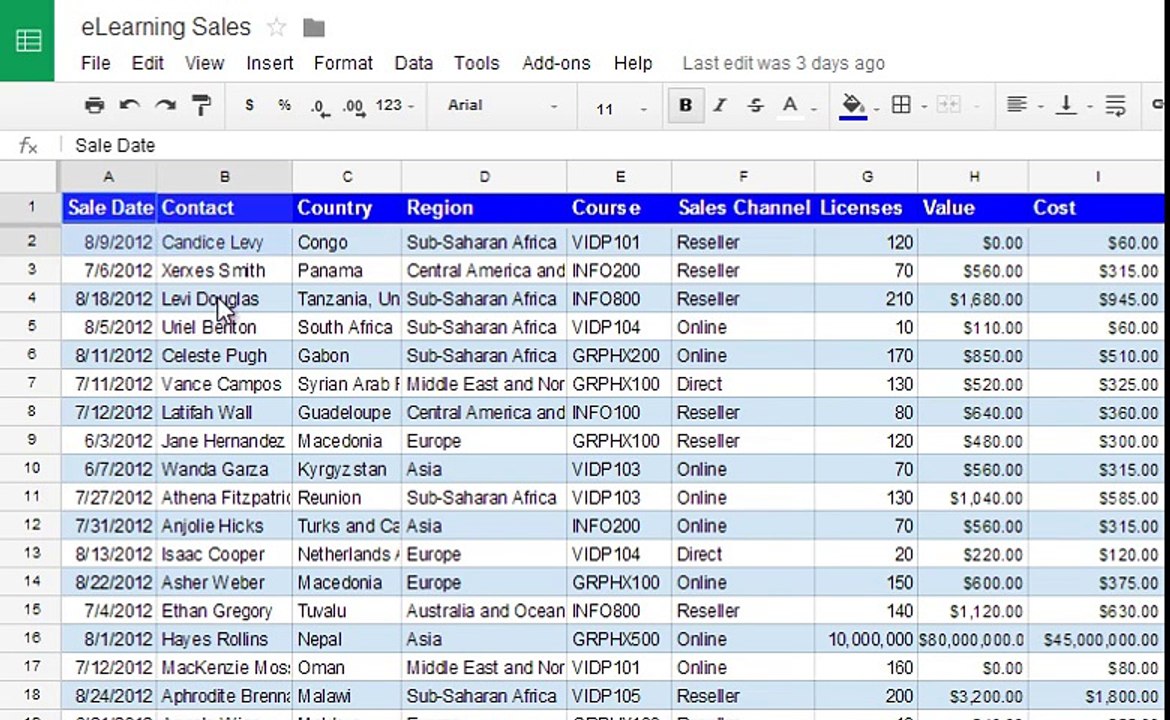Undo the last action

[130, 105]
